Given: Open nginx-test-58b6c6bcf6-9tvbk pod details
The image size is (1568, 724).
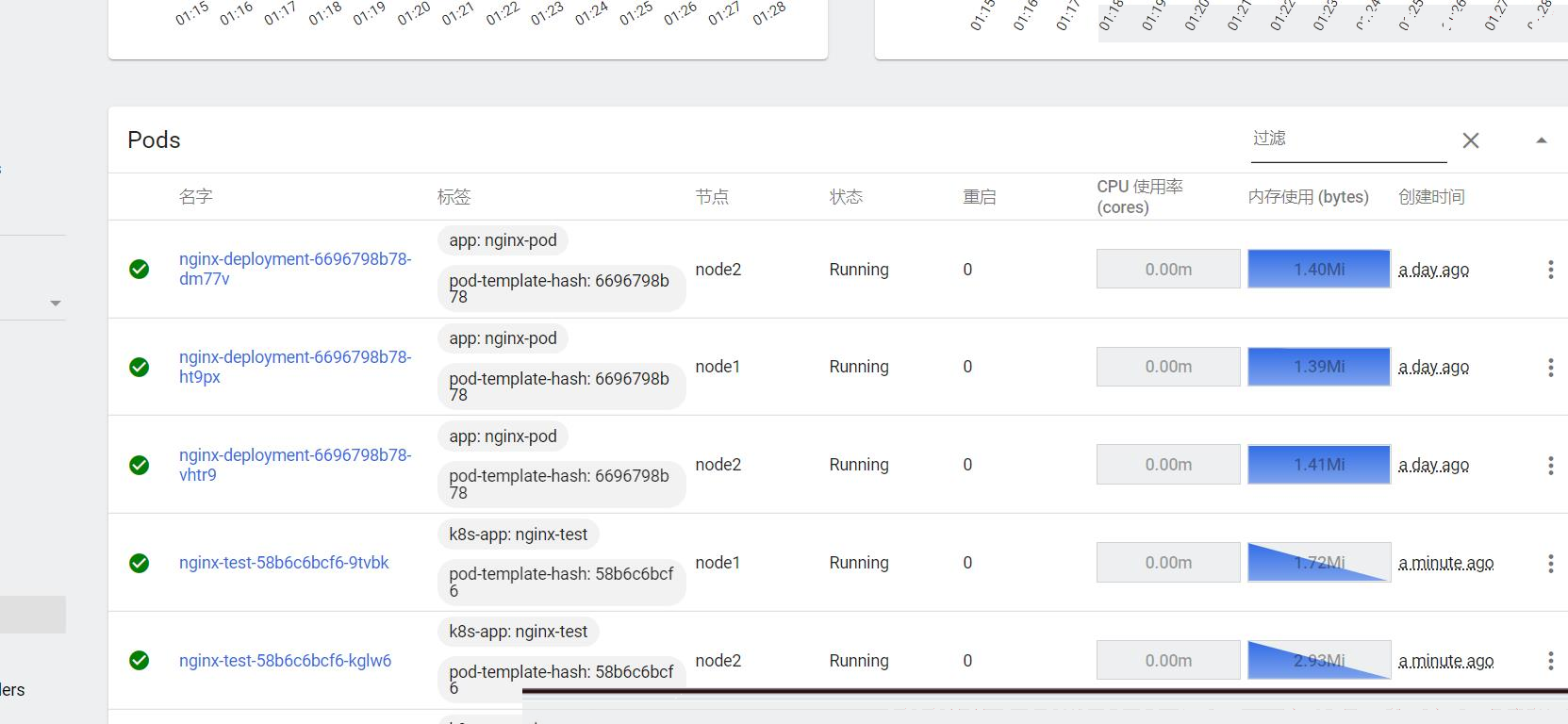Looking at the screenshot, I should tap(284, 563).
